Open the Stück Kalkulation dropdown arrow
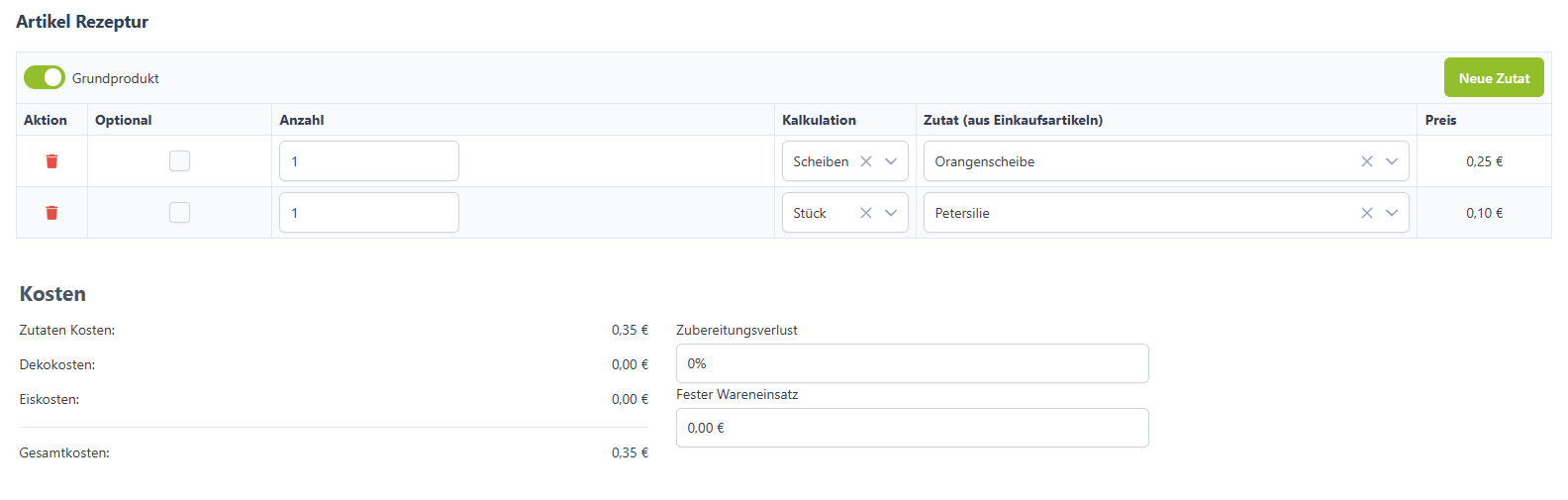The height and width of the screenshot is (500, 1568). point(891,213)
